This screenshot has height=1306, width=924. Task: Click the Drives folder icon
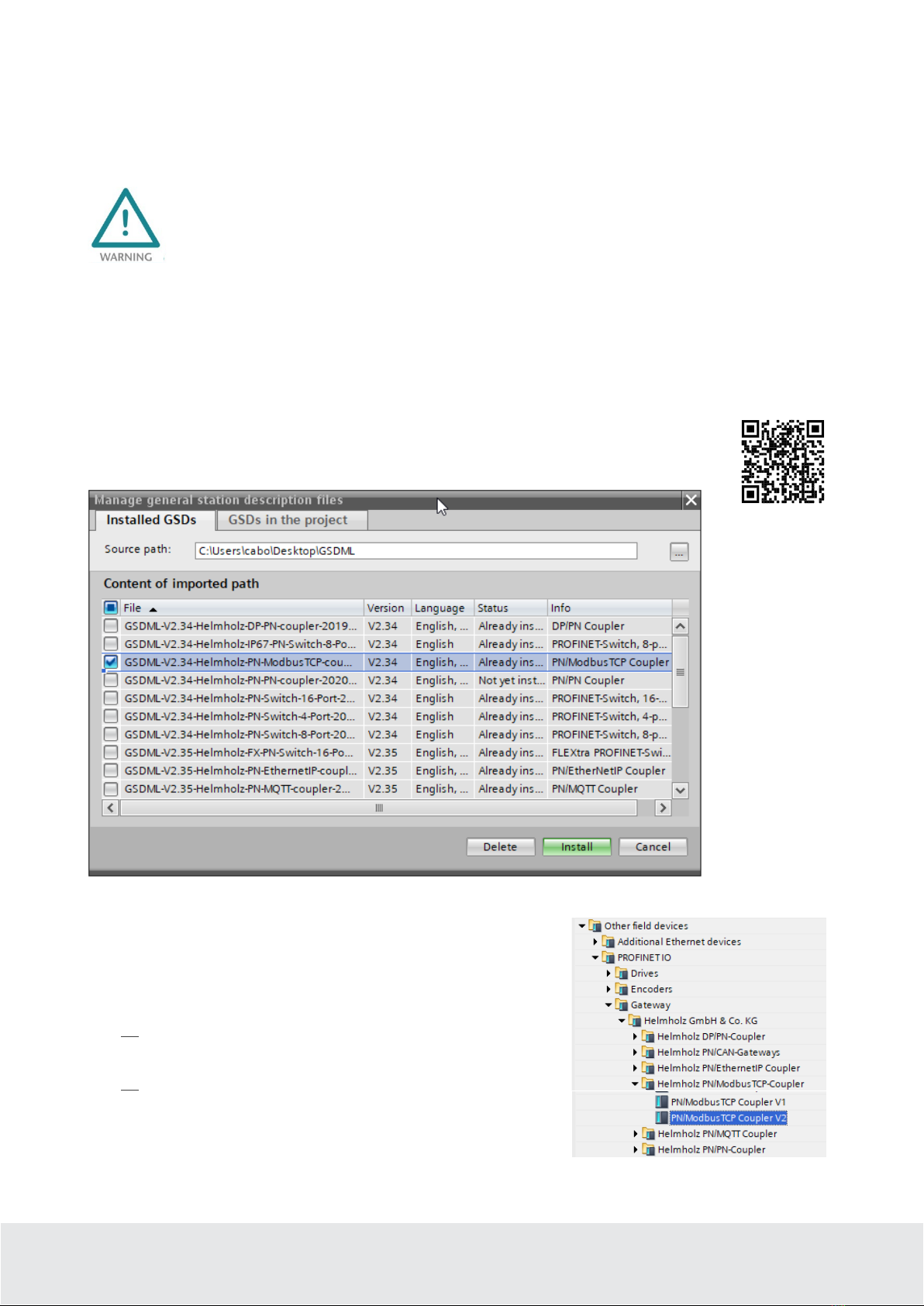622,973
